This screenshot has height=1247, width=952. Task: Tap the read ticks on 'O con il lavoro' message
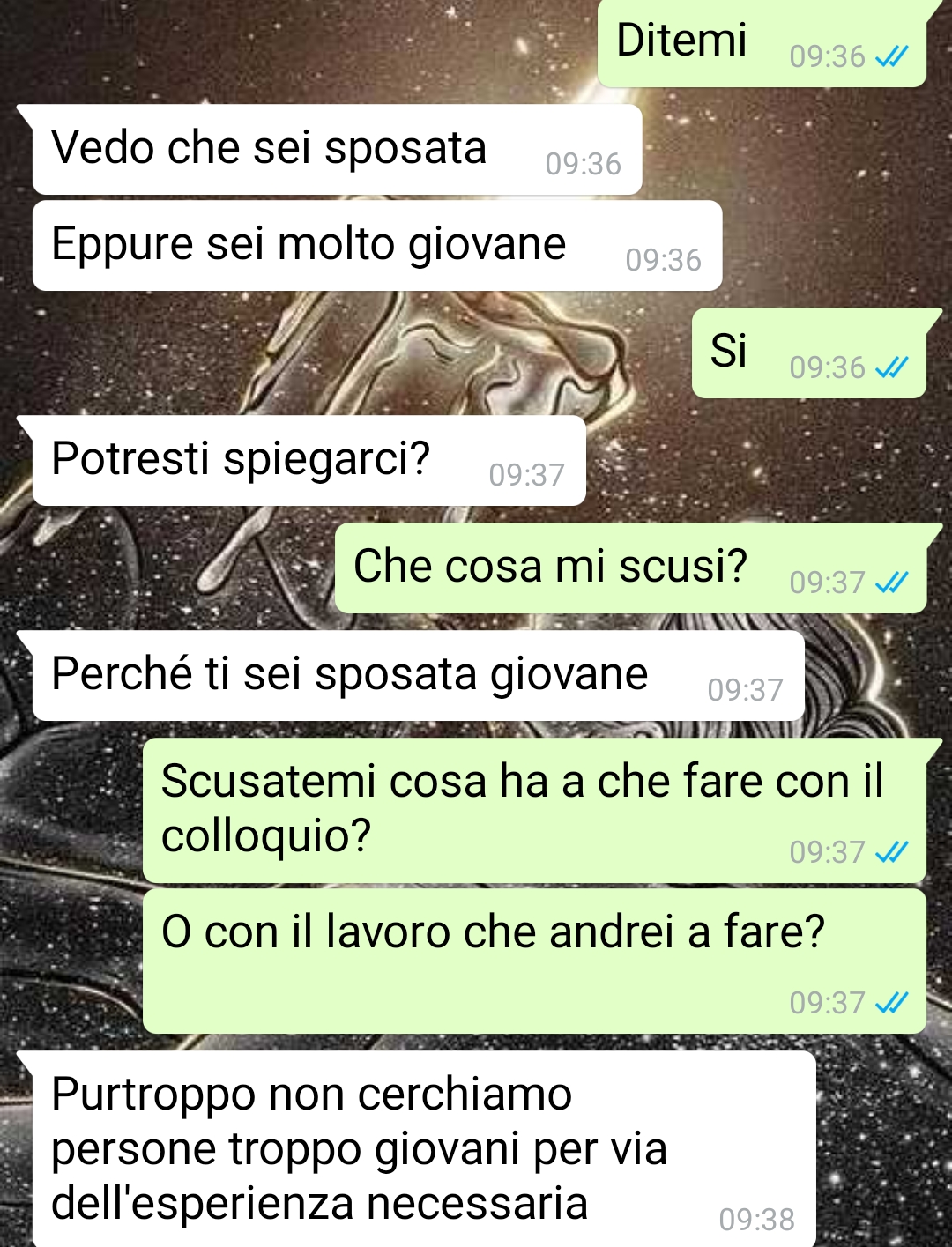(892, 1004)
